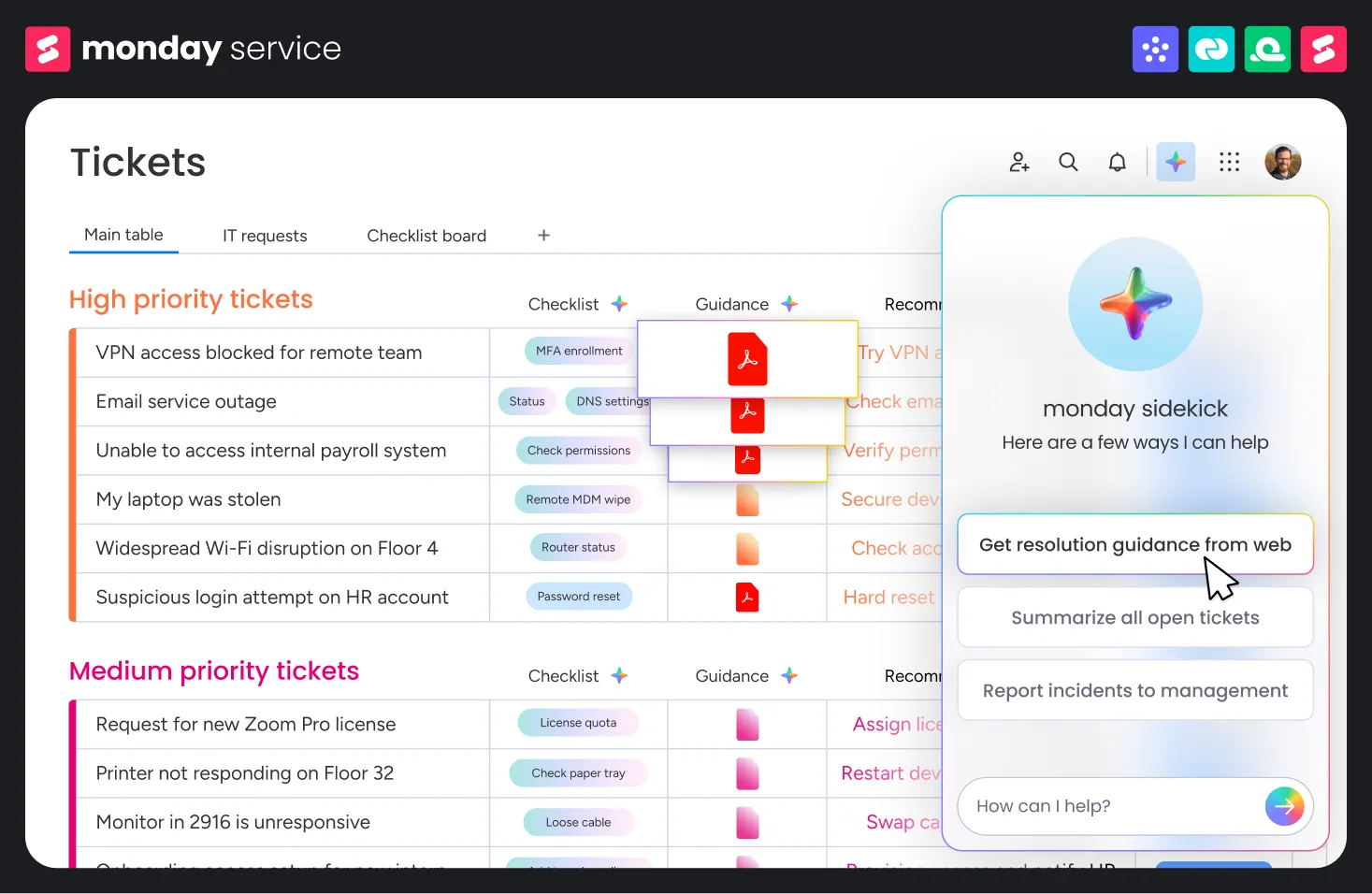Choose Summarize all open tickets
Viewport: 1372px width, 894px height.
point(1135,617)
